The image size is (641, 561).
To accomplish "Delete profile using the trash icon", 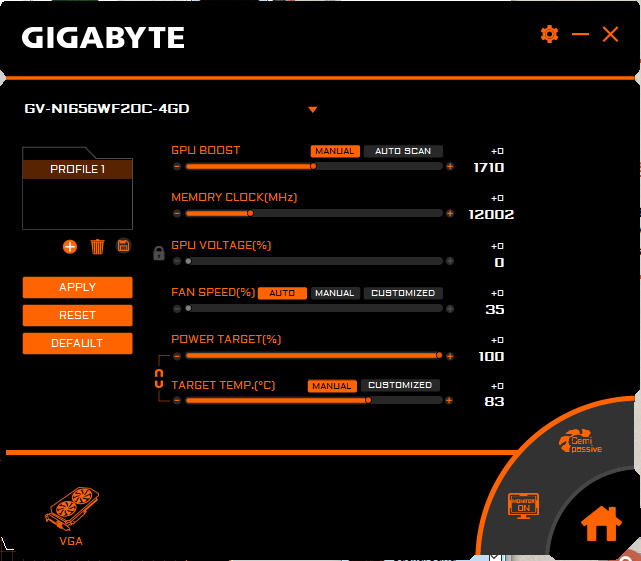I will click(97, 246).
